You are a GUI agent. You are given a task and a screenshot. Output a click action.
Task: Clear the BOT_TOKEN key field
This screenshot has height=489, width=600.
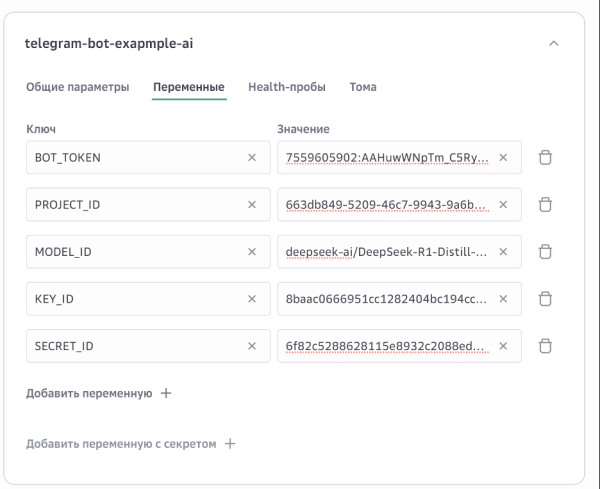252,158
